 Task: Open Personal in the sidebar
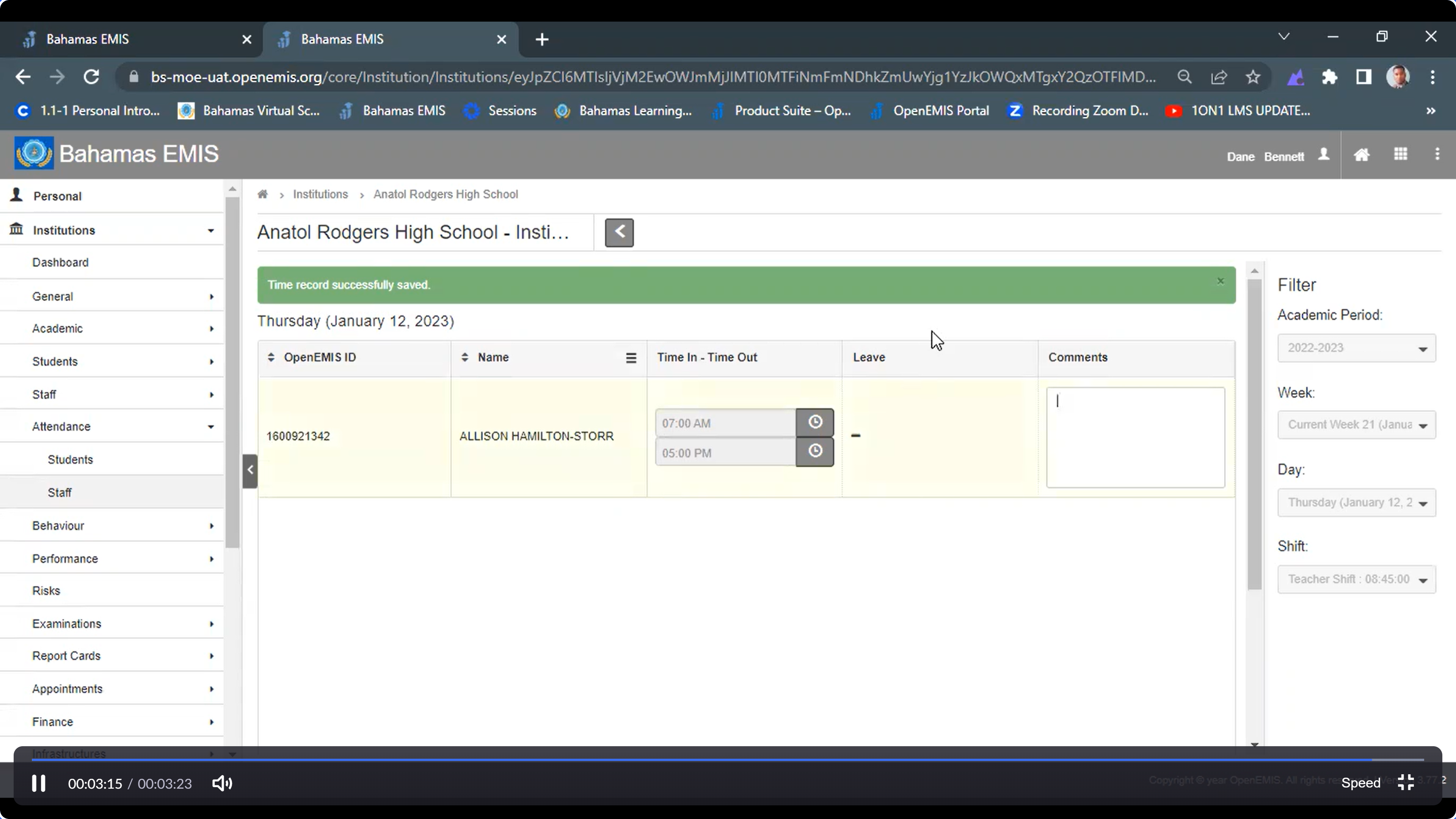click(112, 196)
